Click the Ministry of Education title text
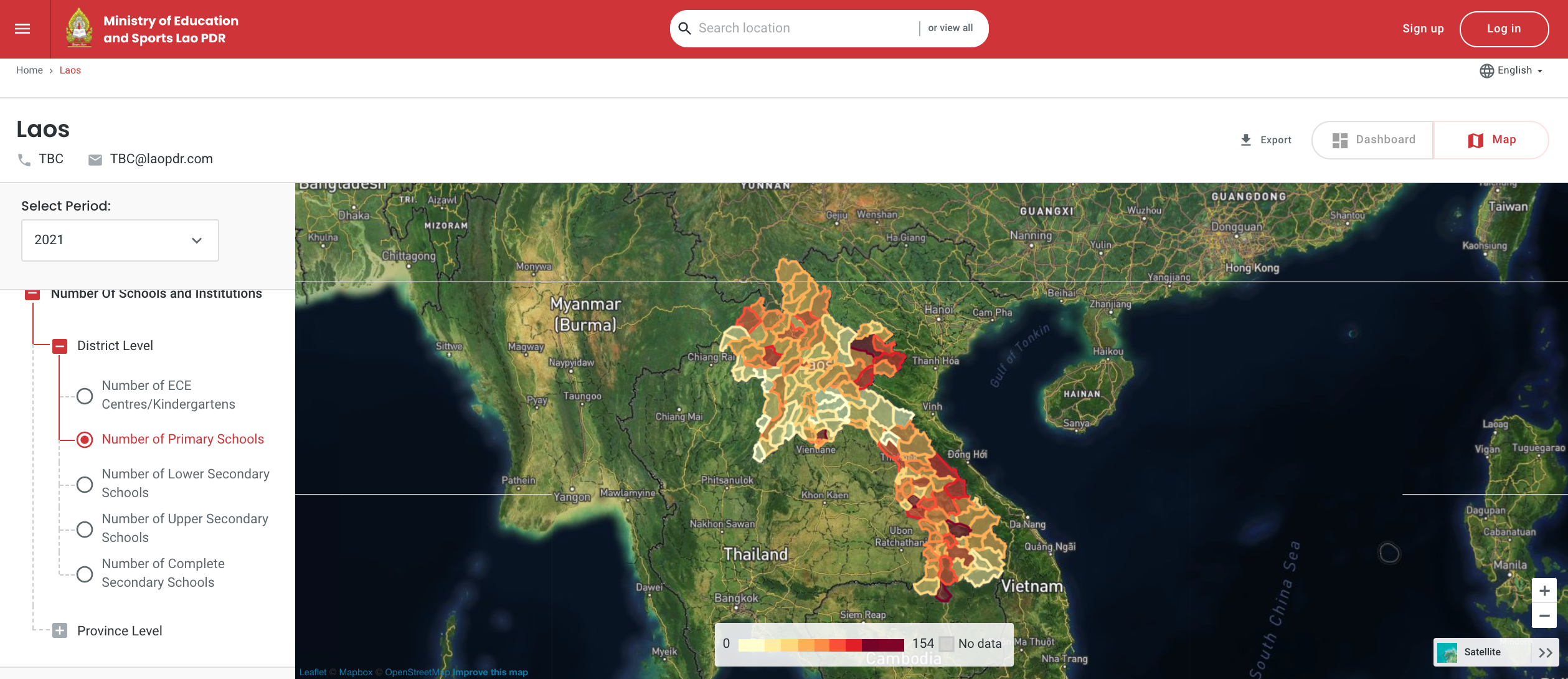Screen dimensions: 1568x679 coord(171,29)
